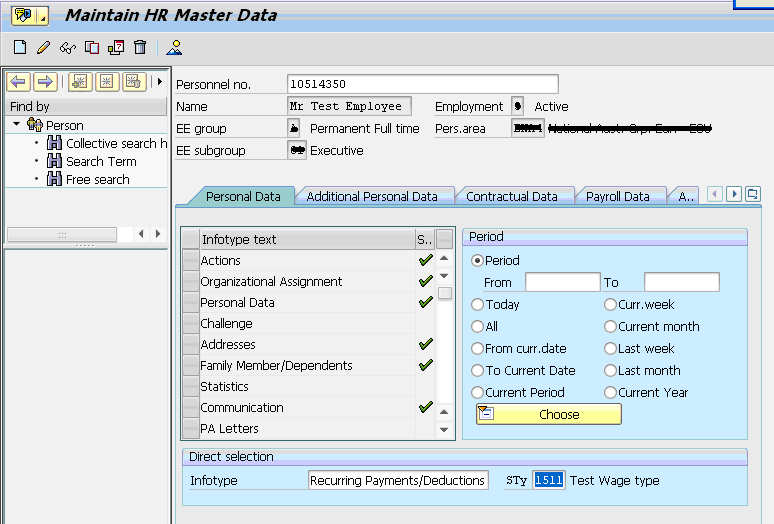The width and height of the screenshot is (774, 524).
Task: Click the left arrow in Find by panel
Action: (18, 81)
